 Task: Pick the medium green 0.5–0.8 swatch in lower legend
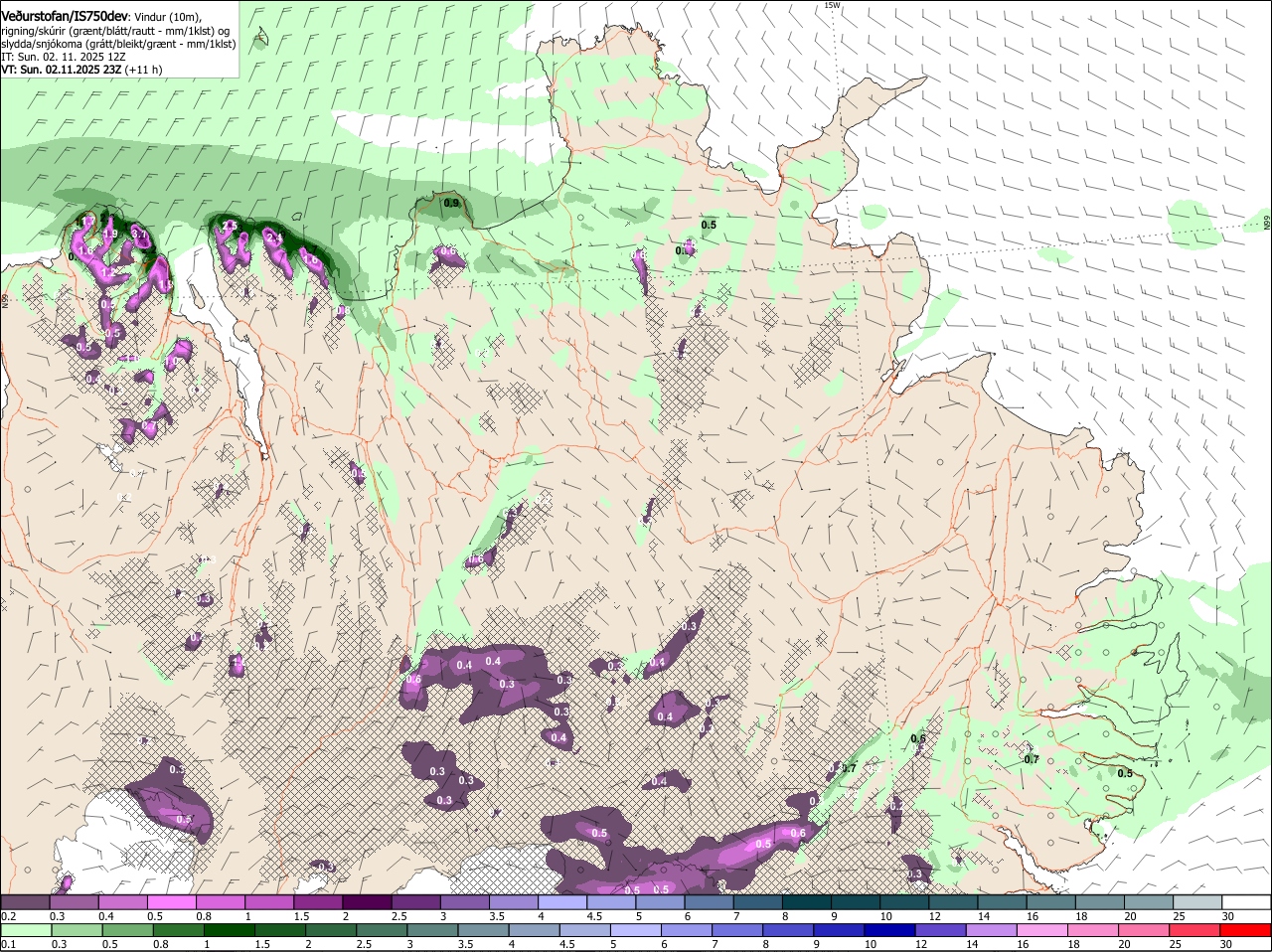tap(128, 930)
